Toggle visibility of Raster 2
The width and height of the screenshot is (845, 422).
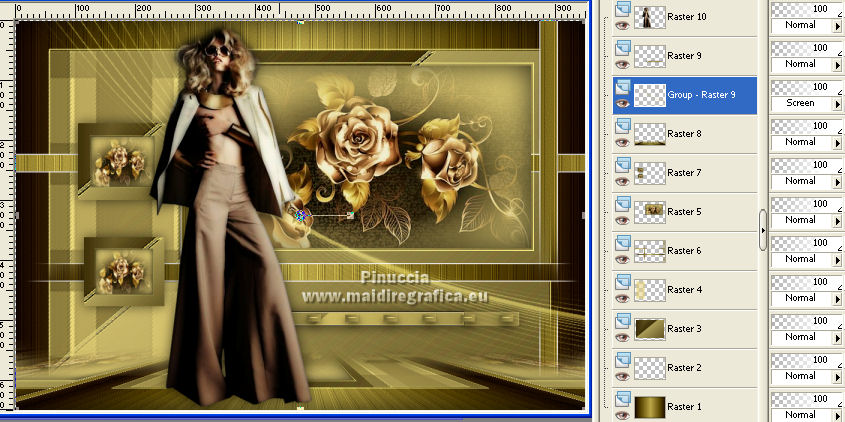pos(623,376)
